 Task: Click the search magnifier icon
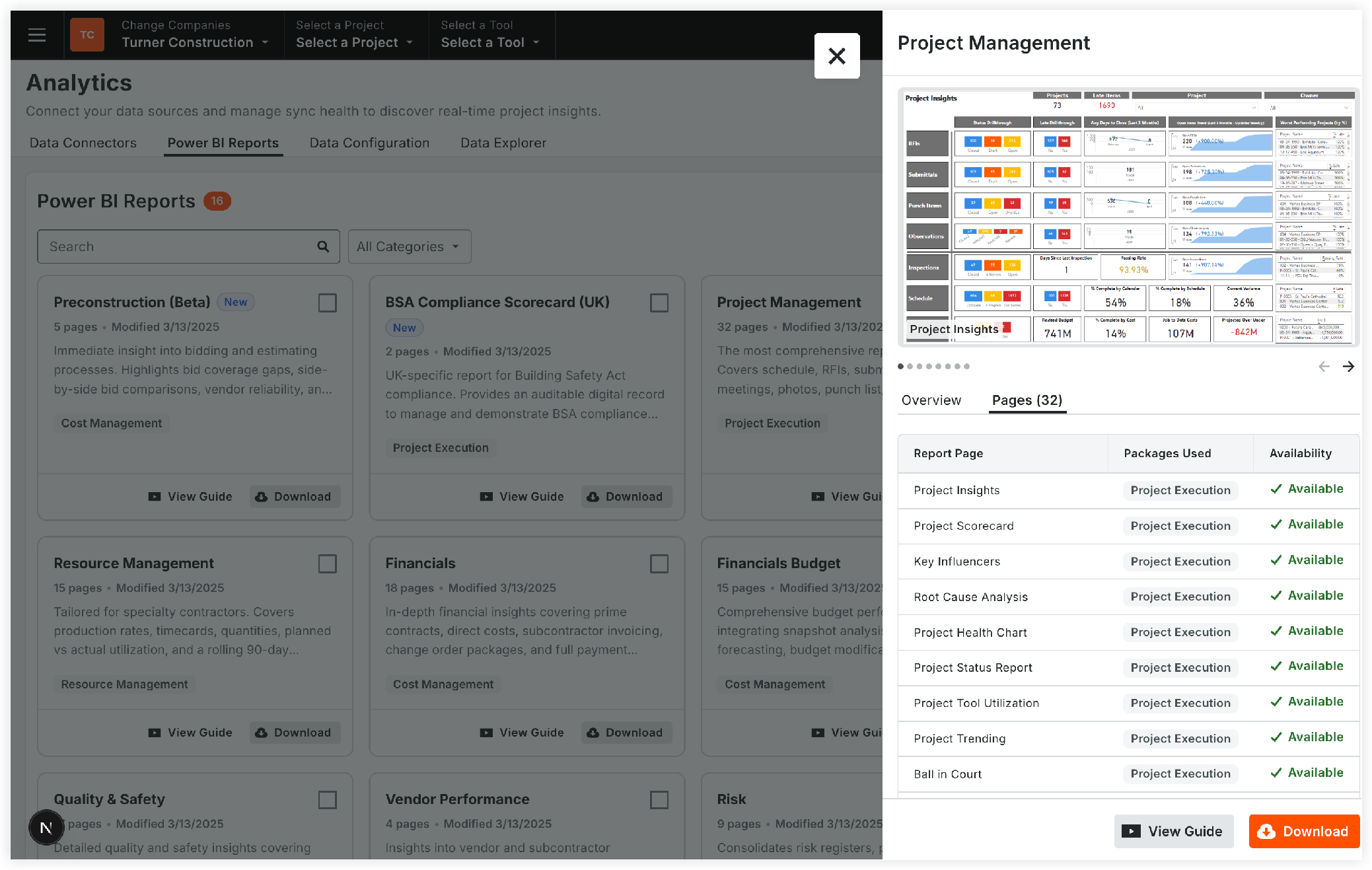[x=323, y=246]
